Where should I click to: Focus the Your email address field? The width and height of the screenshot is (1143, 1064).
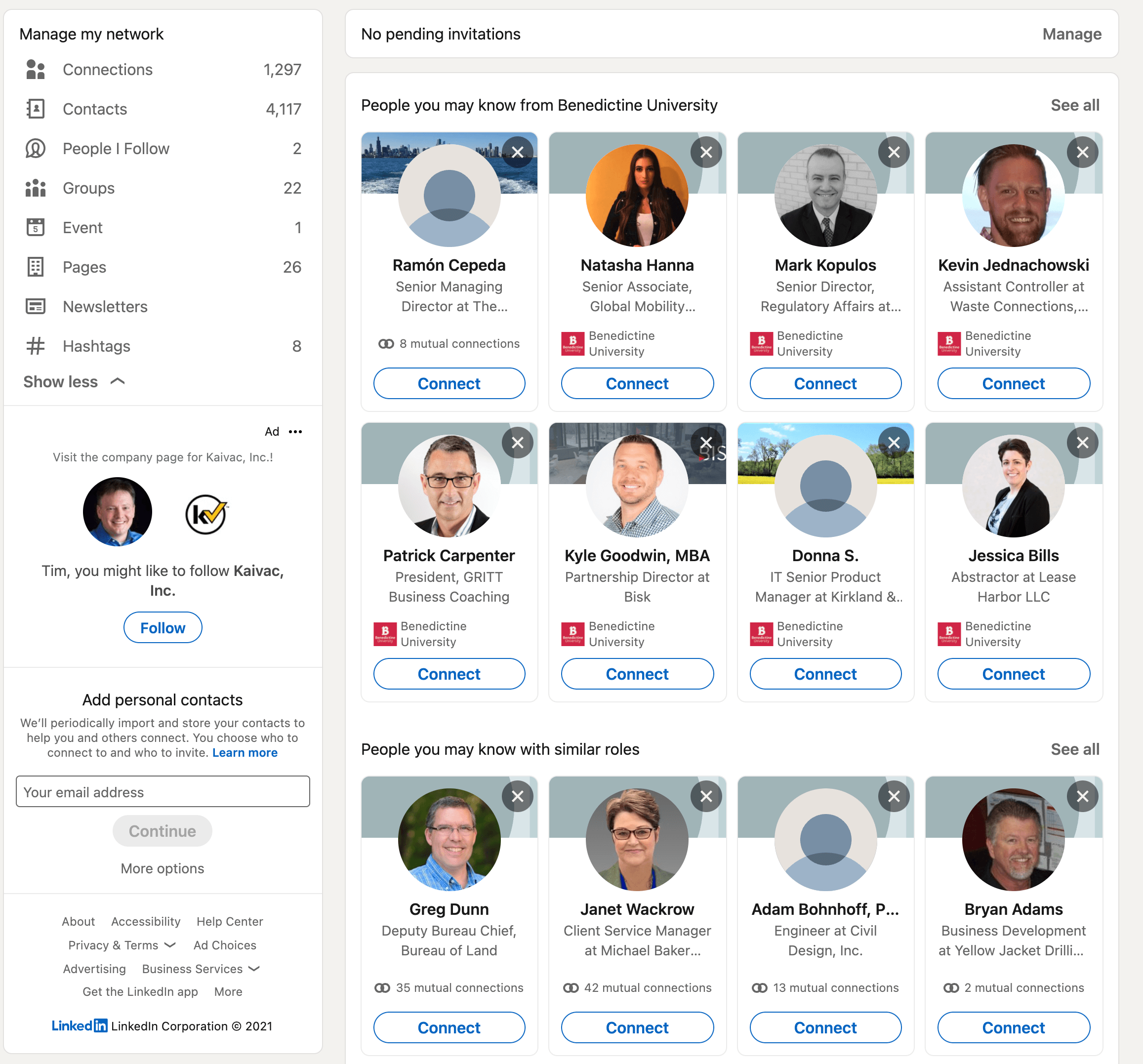(x=163, y=792)
